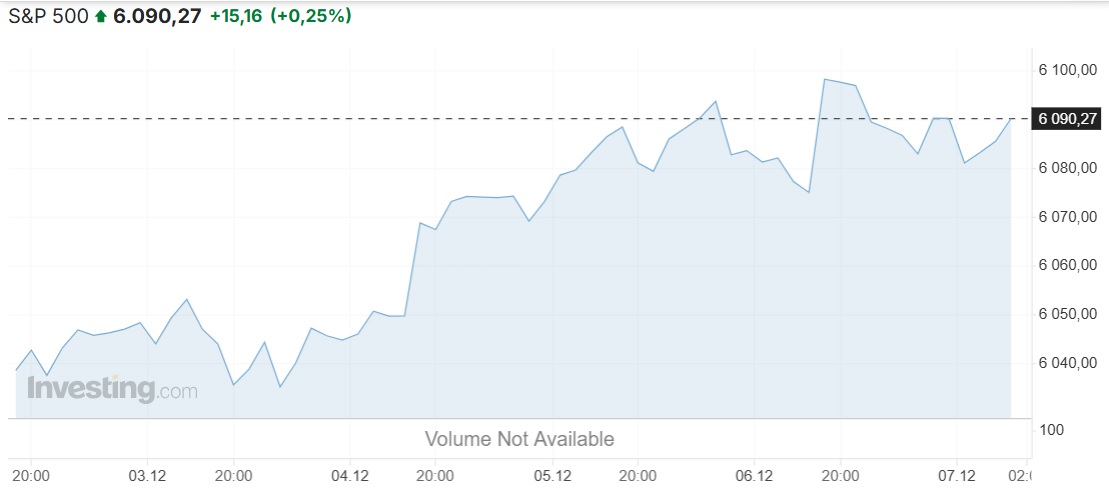The width and height of the screenshot is (1109, 499).
Task: Click the 6 070,00 price axis label
Action: [1067, 216]
